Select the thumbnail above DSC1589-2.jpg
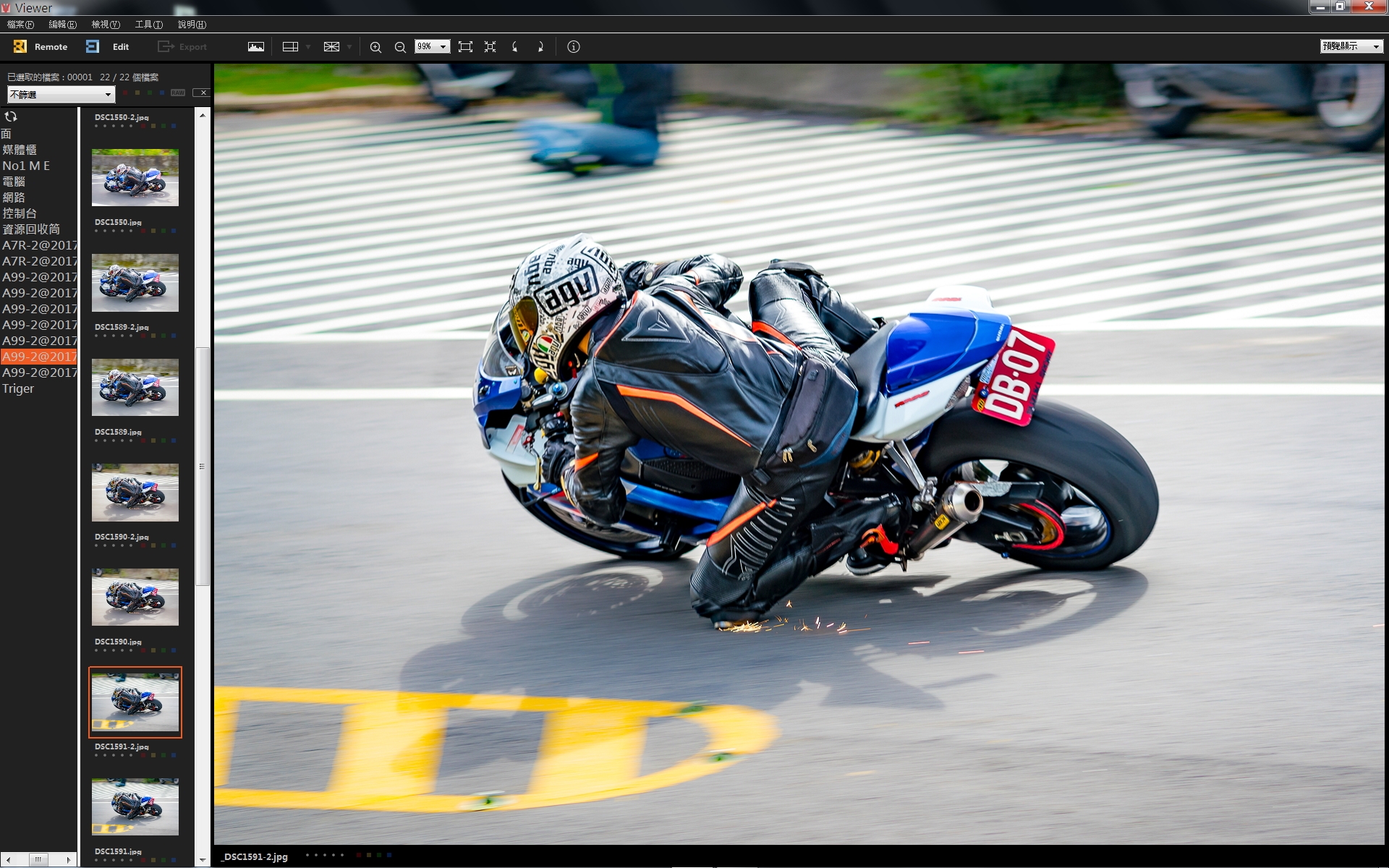The width and height of the screenshot is (1389, 868). click(x=135, y=282)
